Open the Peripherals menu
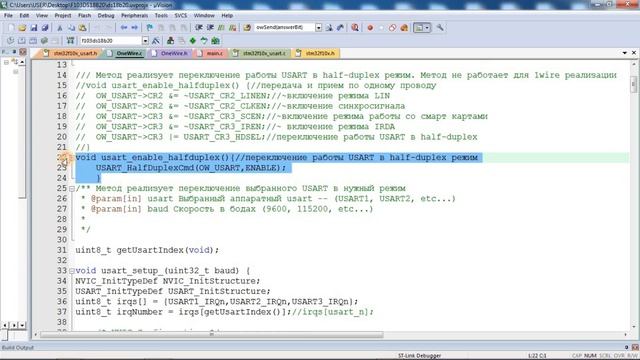 [x=134, y=16]
